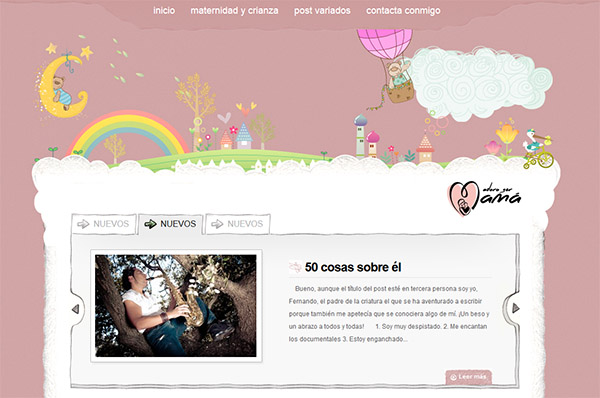600x398 pixels.
Task: Open maternidad y crianza menu
Action: (234, 11)
